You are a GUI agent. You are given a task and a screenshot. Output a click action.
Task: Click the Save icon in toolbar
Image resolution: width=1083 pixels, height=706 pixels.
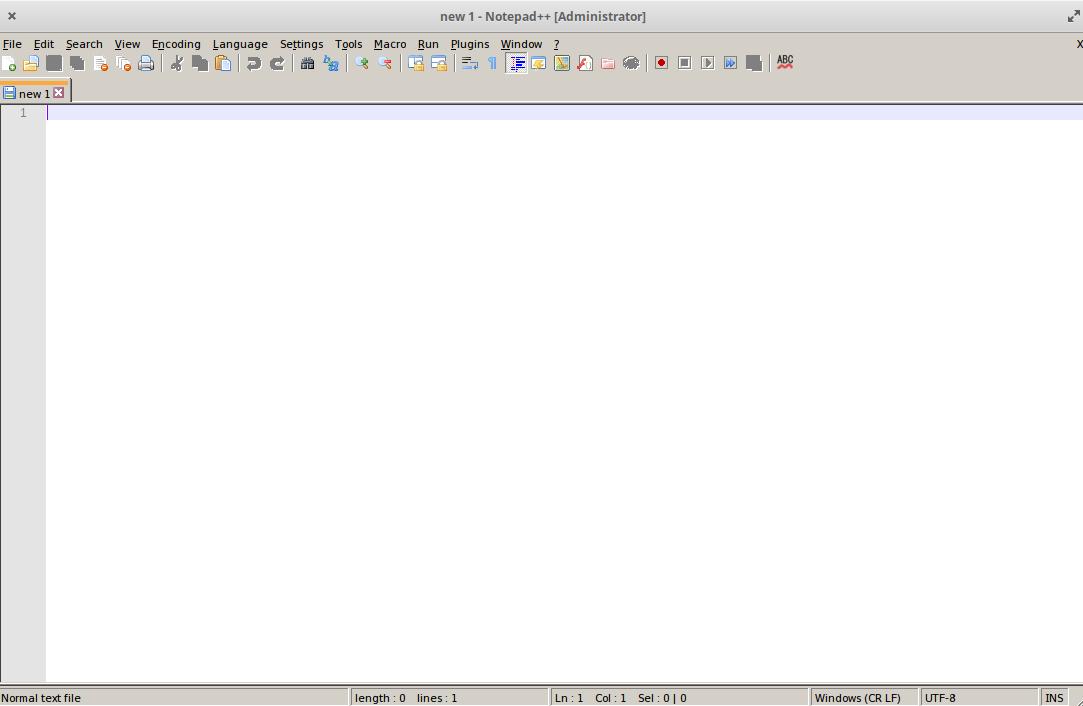(x=54, y=64)
